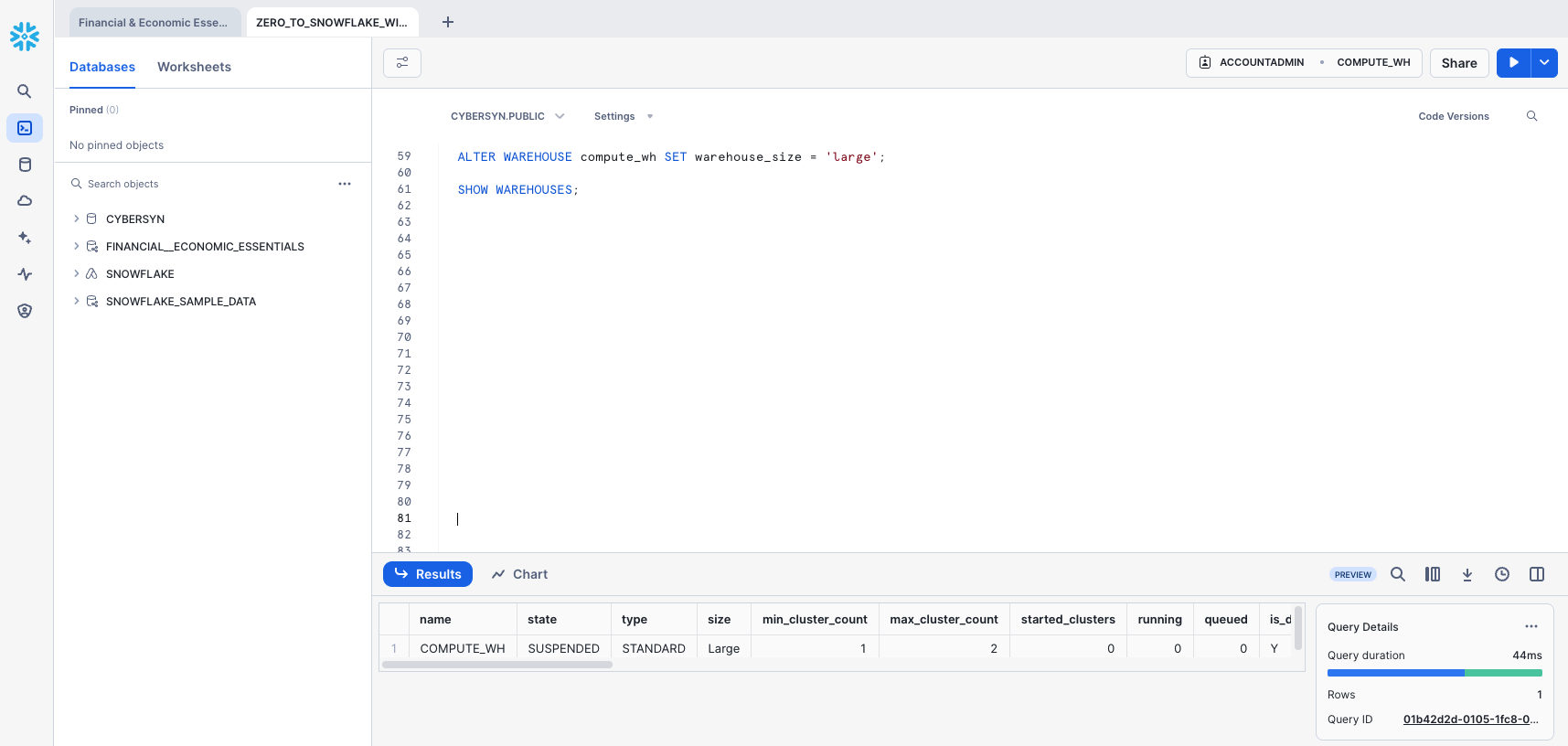Open Query Details more options ellipsis
Image resolution: width=1568 pixels, height=746 pixels.
click(x=1531, y=626)
